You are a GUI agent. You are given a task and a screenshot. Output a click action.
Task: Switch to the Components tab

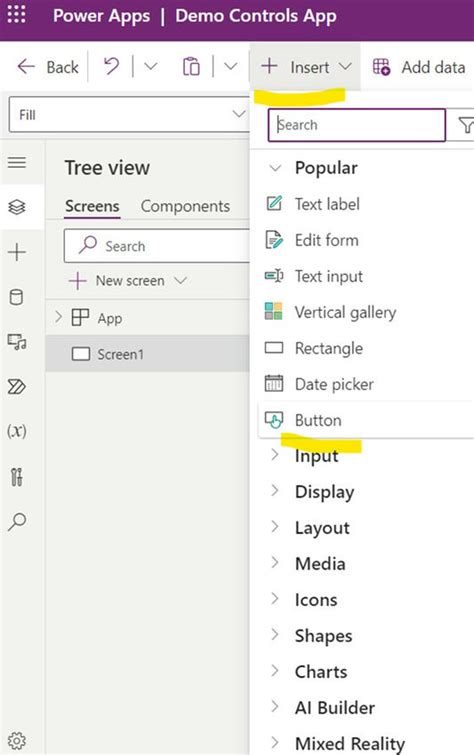185,206
